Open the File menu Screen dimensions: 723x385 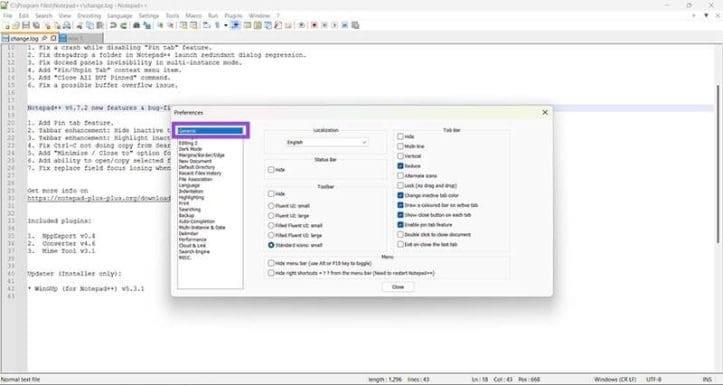click(7, 16)
